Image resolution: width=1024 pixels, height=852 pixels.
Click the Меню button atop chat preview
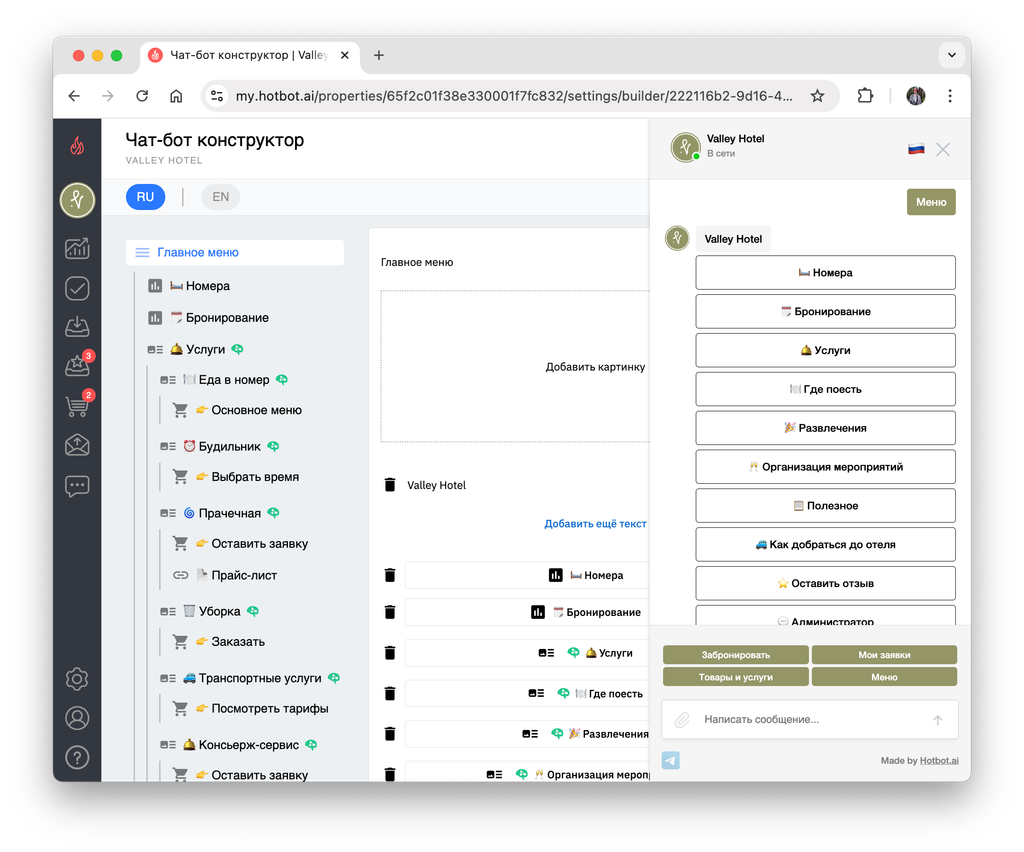point(931,202)
